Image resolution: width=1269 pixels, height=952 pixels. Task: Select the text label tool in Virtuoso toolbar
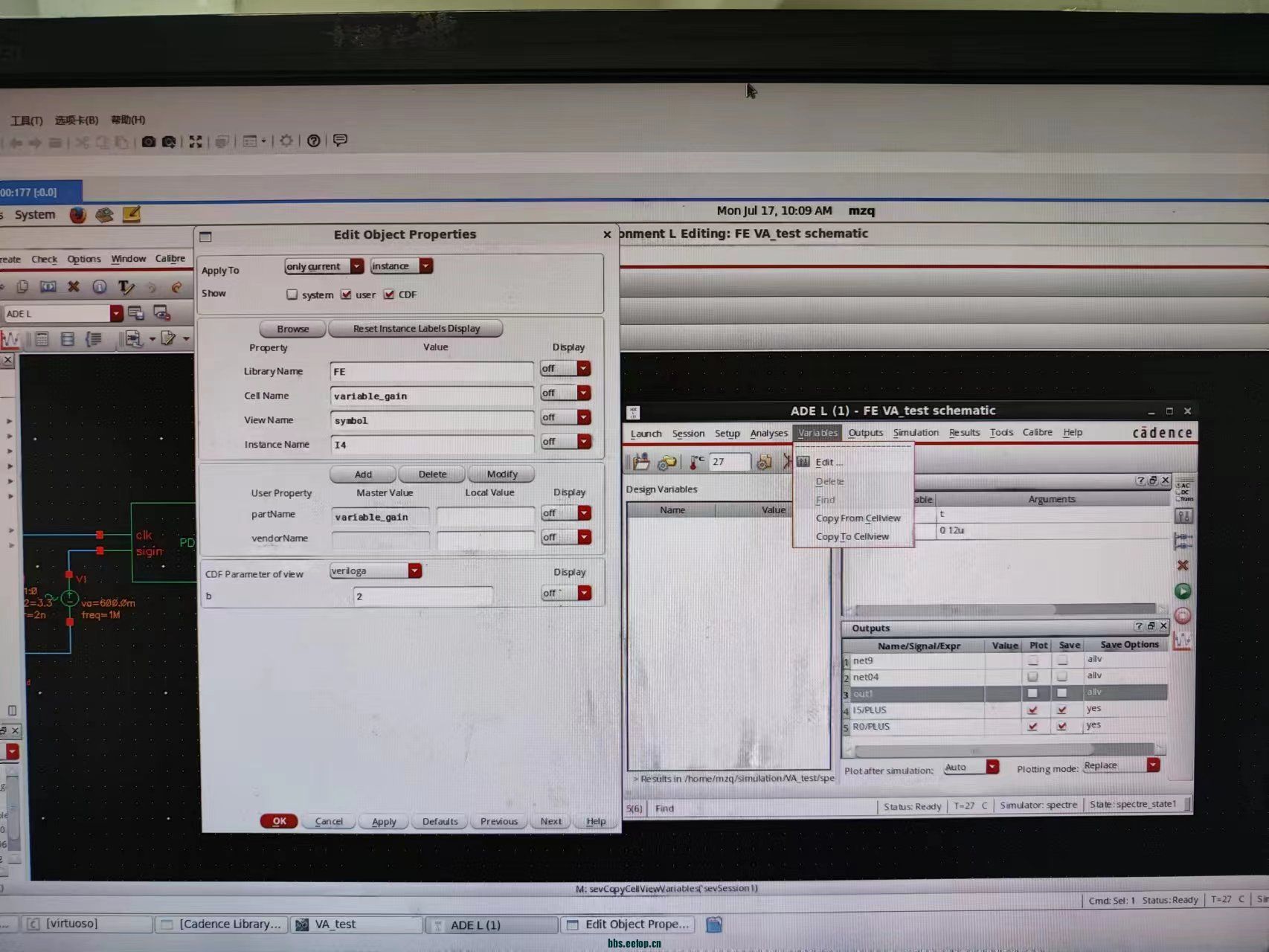pyautogui.click(x=125, y=287)
